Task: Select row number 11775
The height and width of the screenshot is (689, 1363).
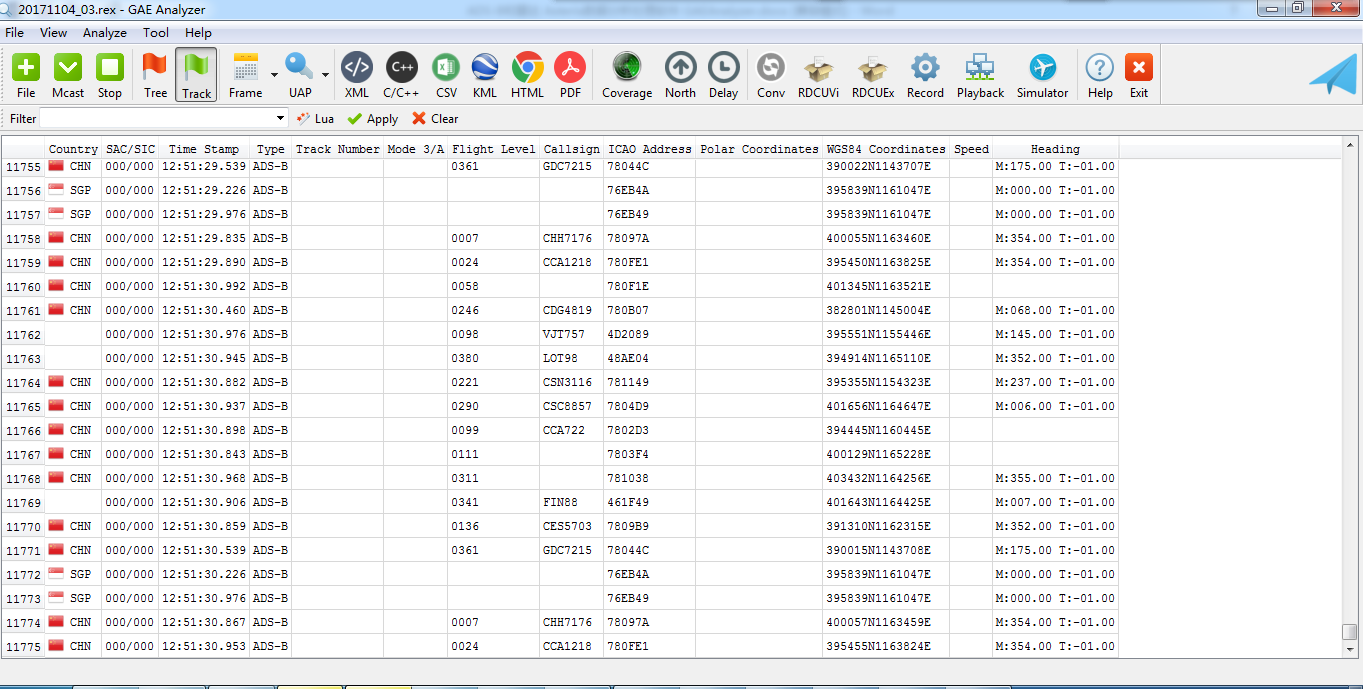Action: 23,646
